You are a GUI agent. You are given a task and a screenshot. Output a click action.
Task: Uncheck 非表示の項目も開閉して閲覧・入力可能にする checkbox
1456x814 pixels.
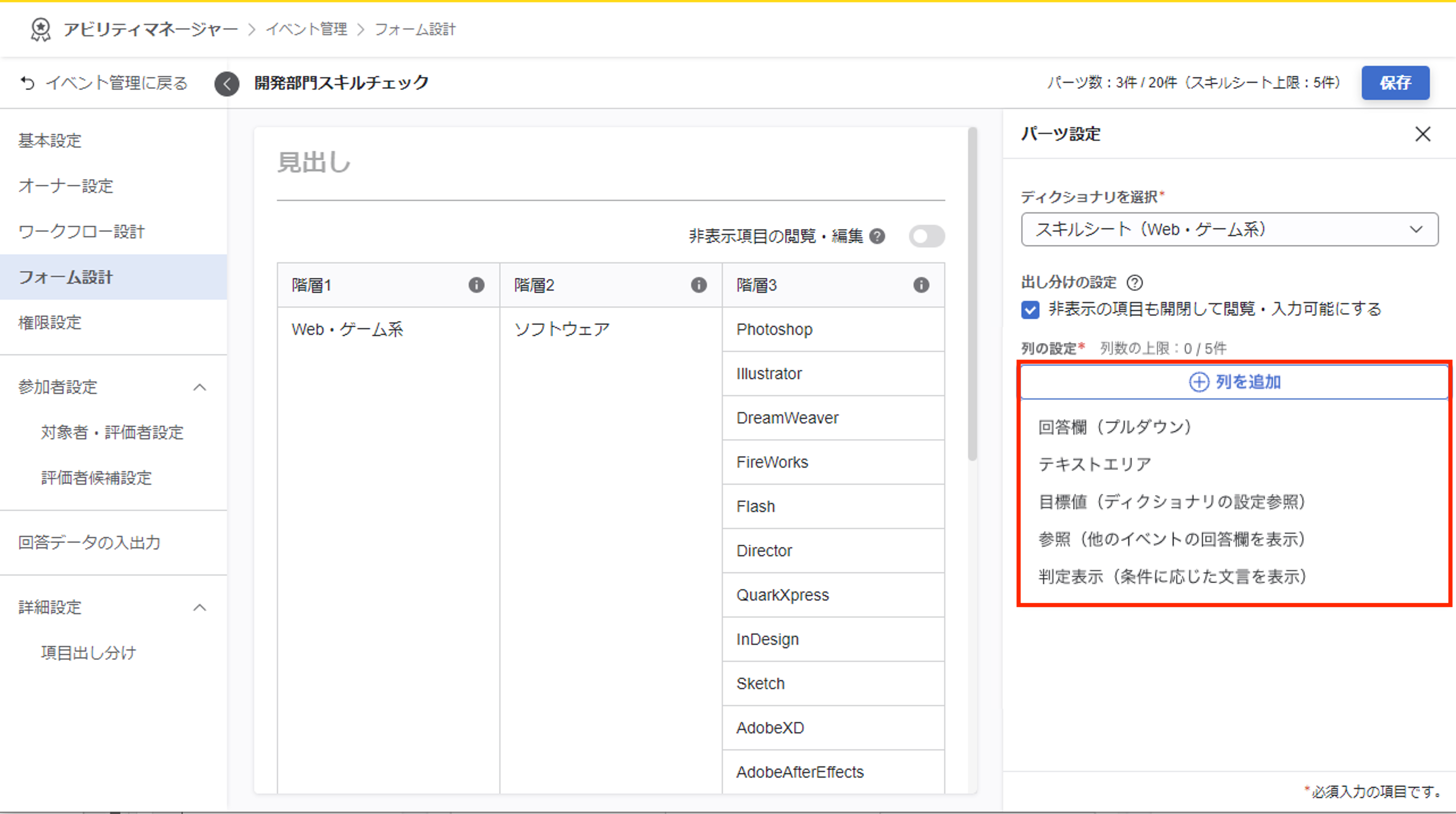coord(1030,310)
